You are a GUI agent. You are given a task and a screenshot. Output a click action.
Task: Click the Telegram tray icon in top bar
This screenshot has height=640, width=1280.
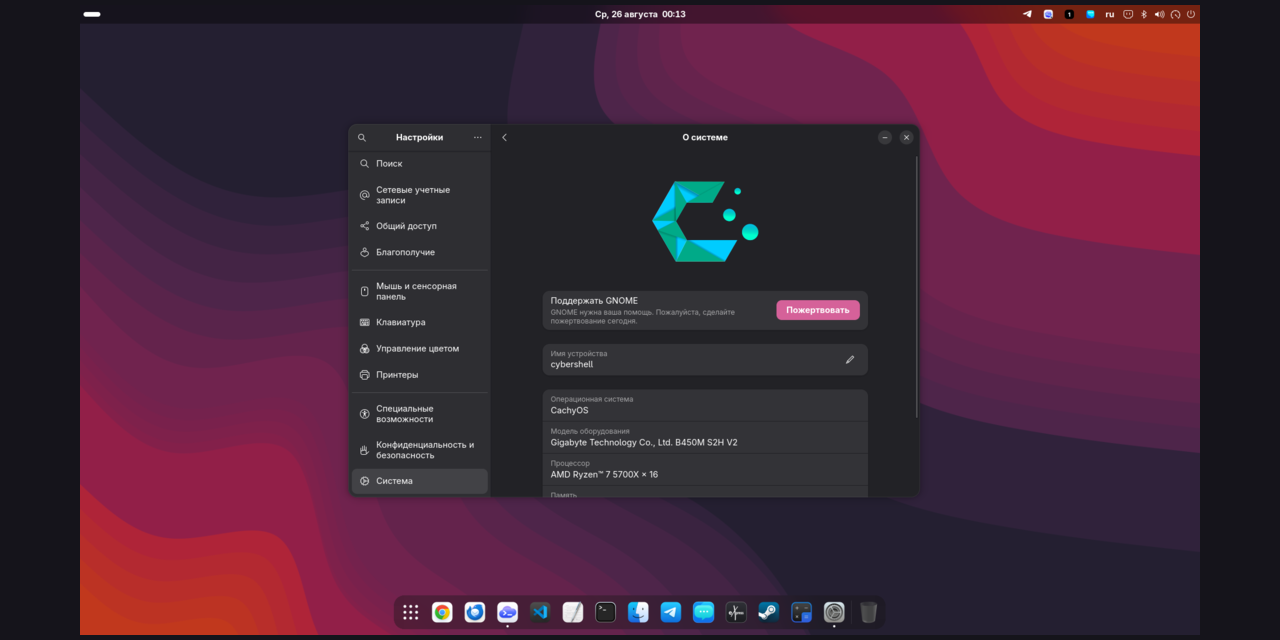[x=1027, y=14]
